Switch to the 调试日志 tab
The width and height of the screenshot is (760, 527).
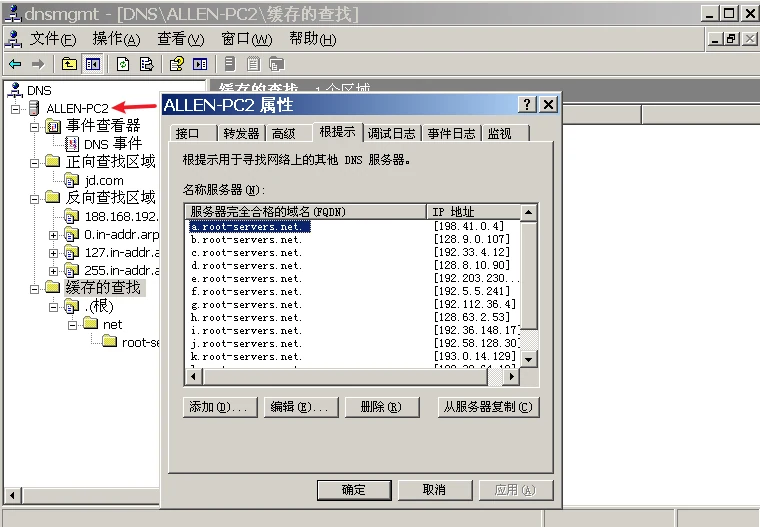click(391, 133)
